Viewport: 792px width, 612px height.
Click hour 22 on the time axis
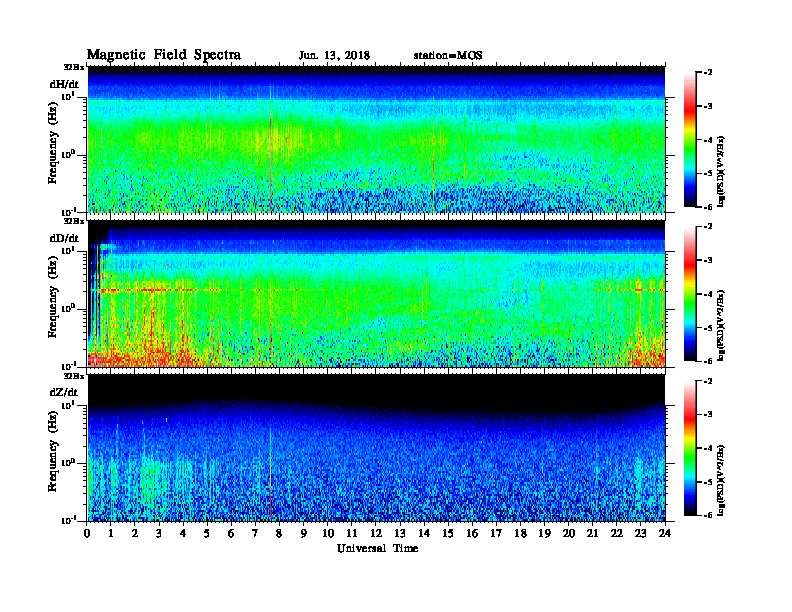pos(617,533)
